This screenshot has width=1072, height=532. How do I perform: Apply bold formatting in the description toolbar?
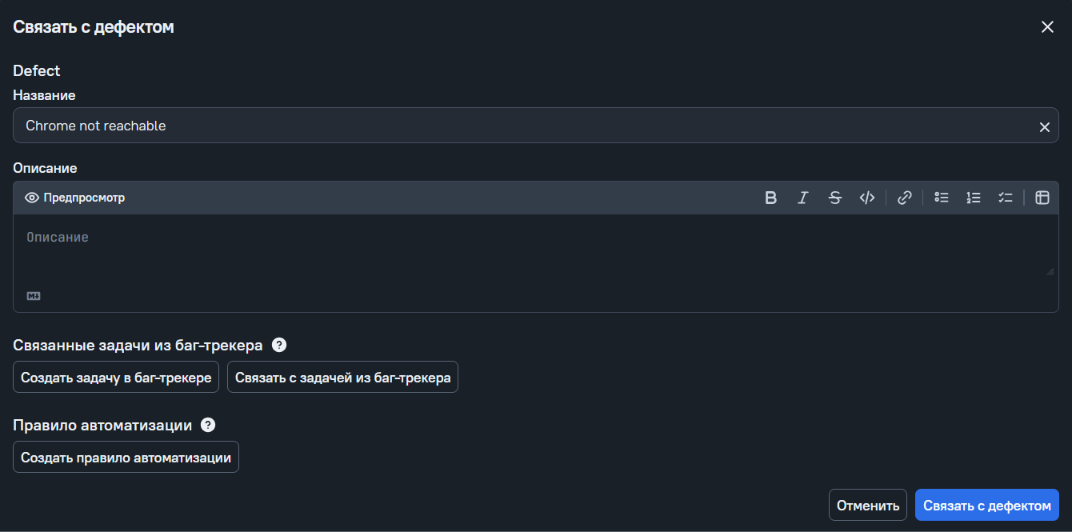[770, 198]
